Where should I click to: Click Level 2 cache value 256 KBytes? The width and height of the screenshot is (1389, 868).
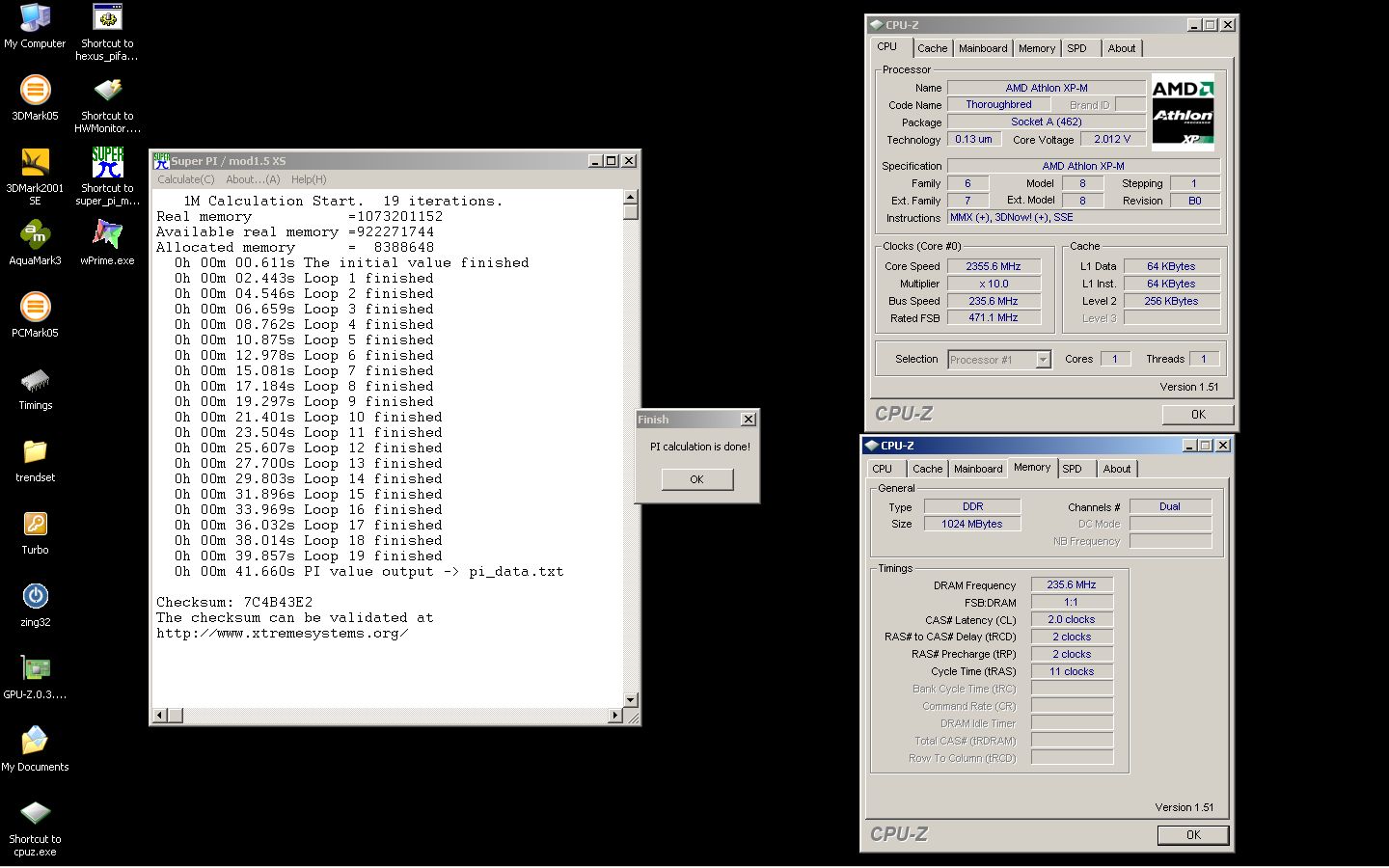pyautogui.click(x=1171, y=301)
